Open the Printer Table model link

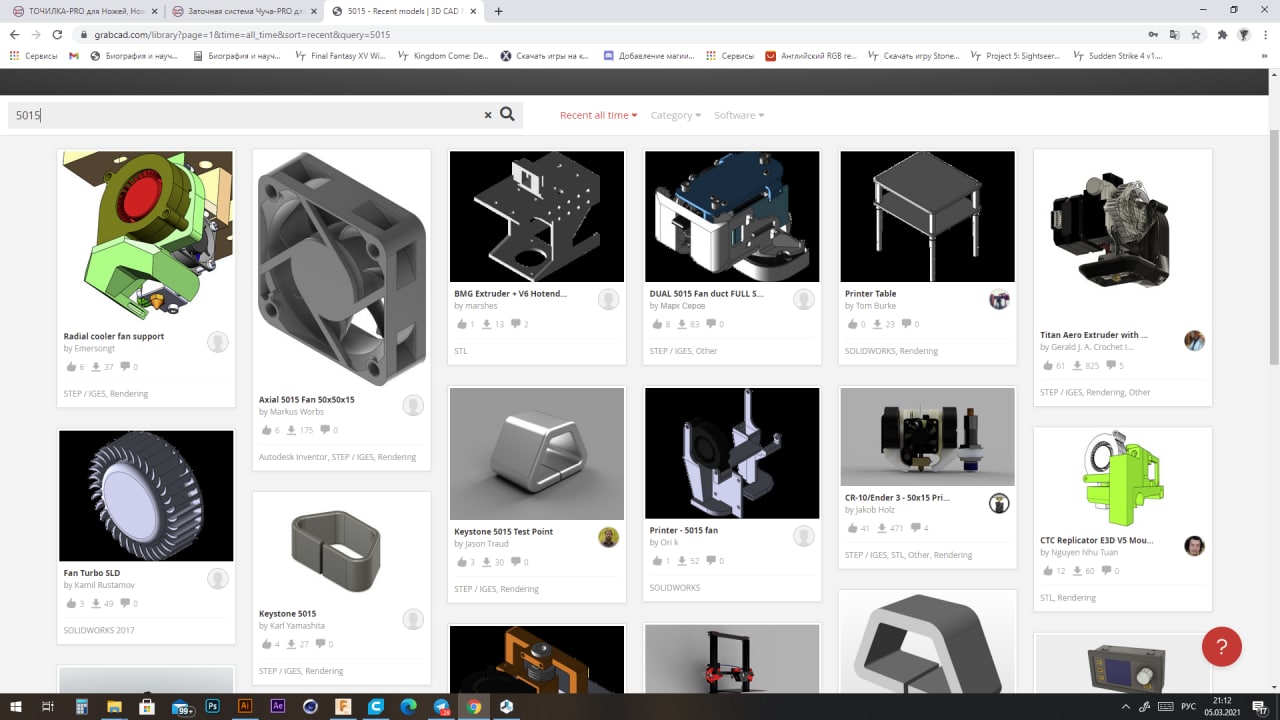(x=870, y=294)
